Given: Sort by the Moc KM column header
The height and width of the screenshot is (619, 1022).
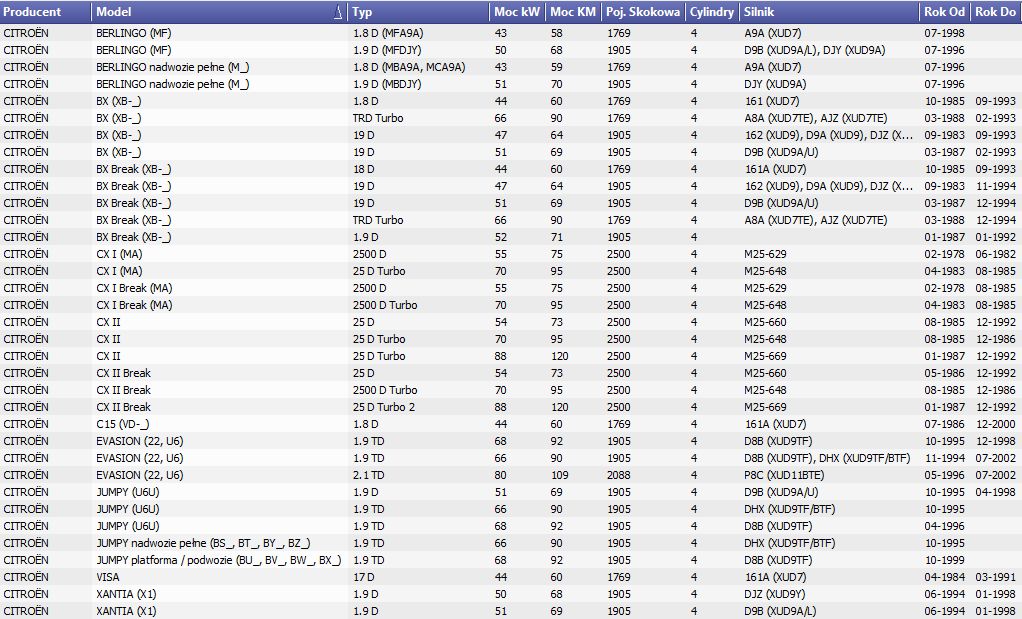Looking at the screenshot, I should [574, 12].
